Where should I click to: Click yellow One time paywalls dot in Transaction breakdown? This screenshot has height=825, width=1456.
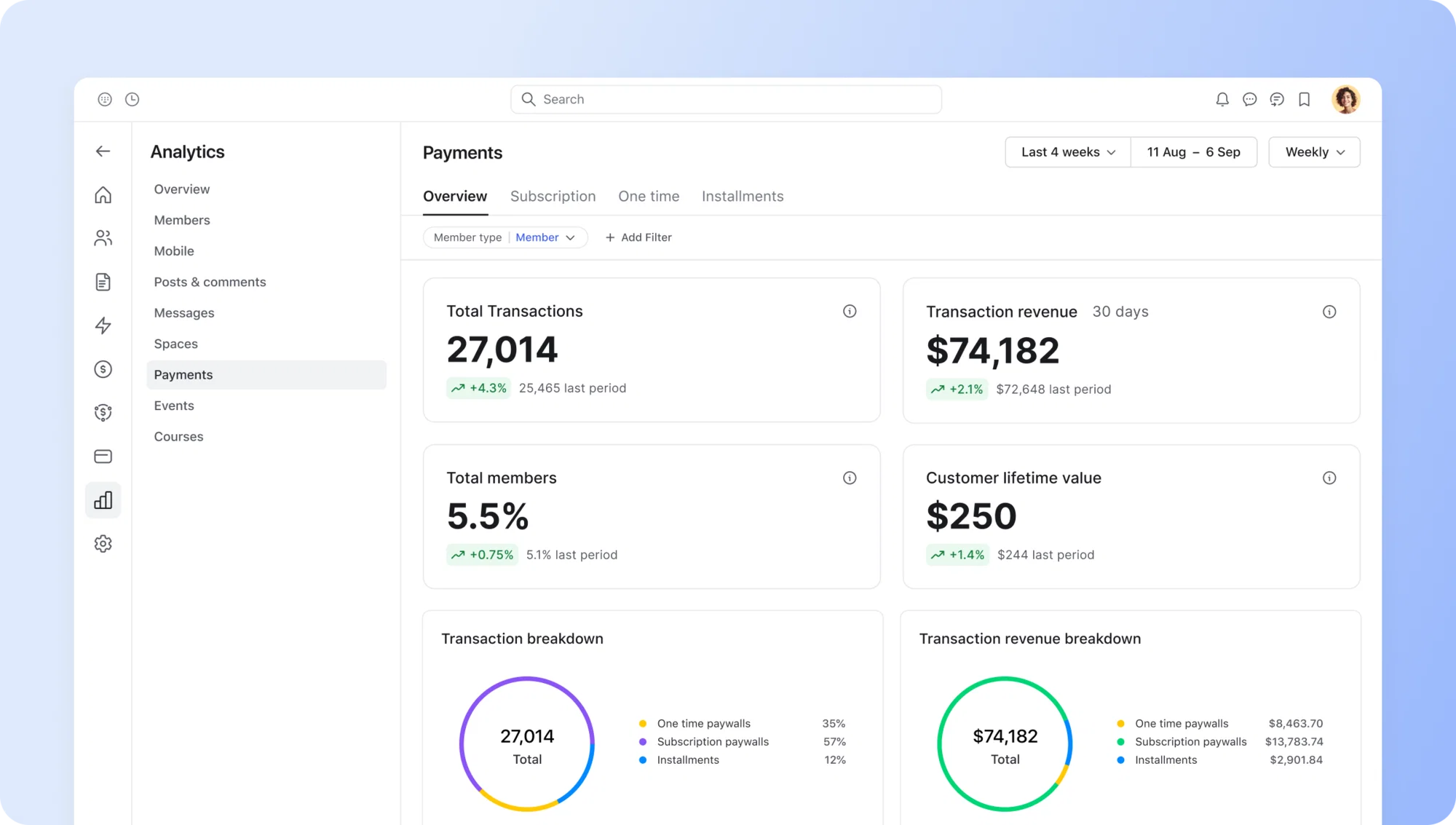(643, 724)
